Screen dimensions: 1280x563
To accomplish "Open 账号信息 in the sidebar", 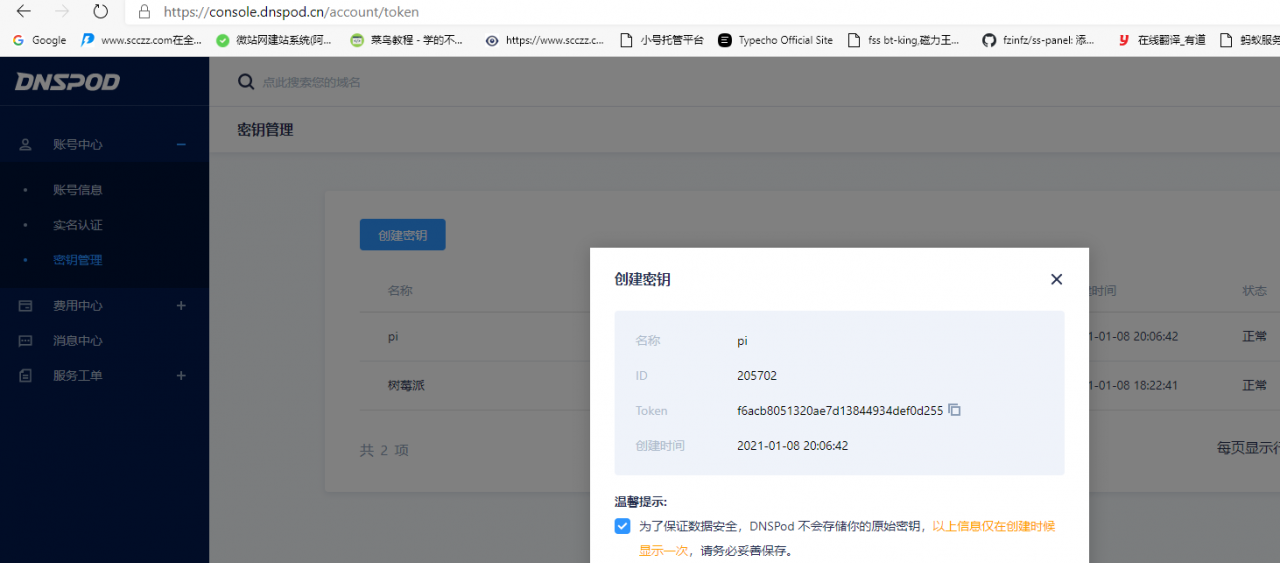I will pyautogui.click(x=78, y=190).
